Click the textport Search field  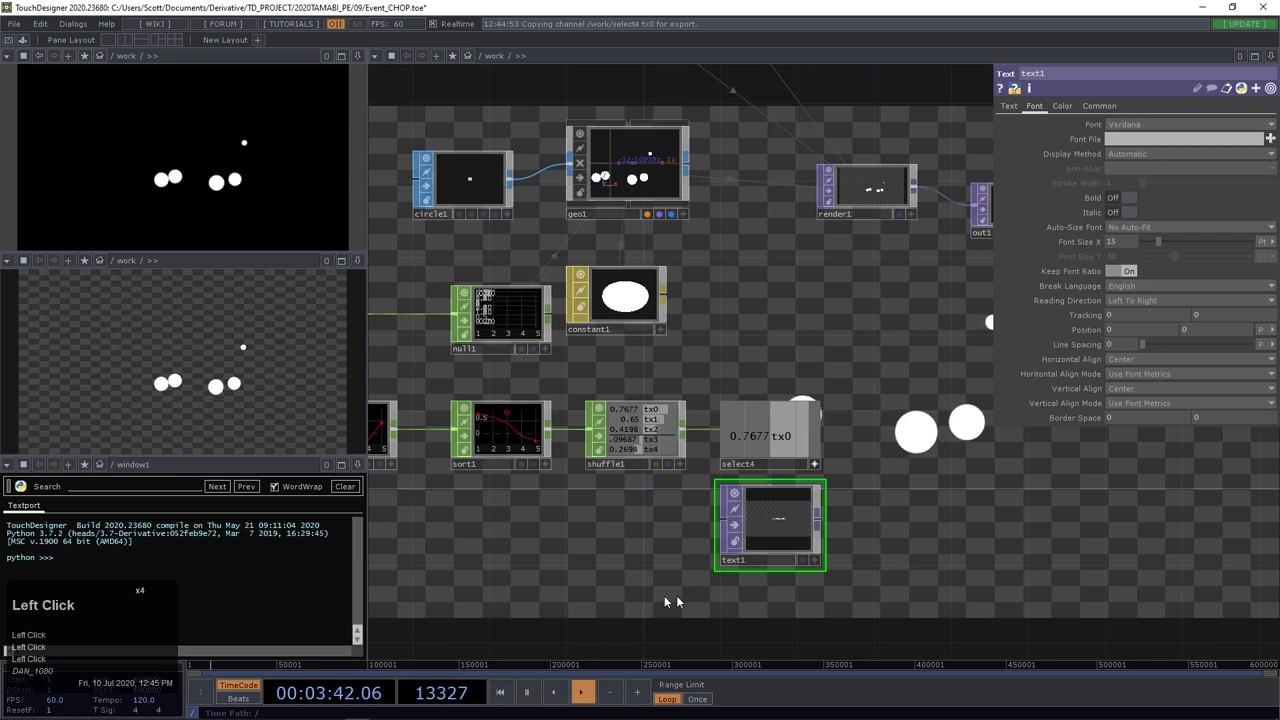(134, 487)
